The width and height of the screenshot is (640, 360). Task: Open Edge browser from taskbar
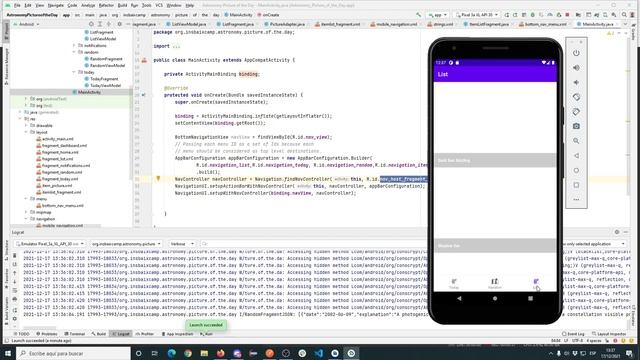pos(171,353)
